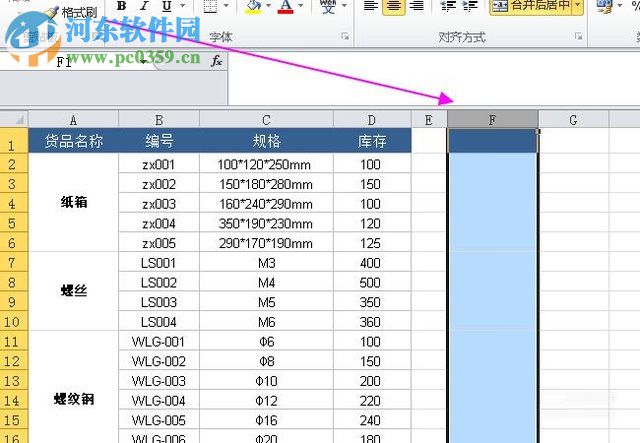The image size is (640, 443).
Task: Select column D header
Action: coord(372,120)
